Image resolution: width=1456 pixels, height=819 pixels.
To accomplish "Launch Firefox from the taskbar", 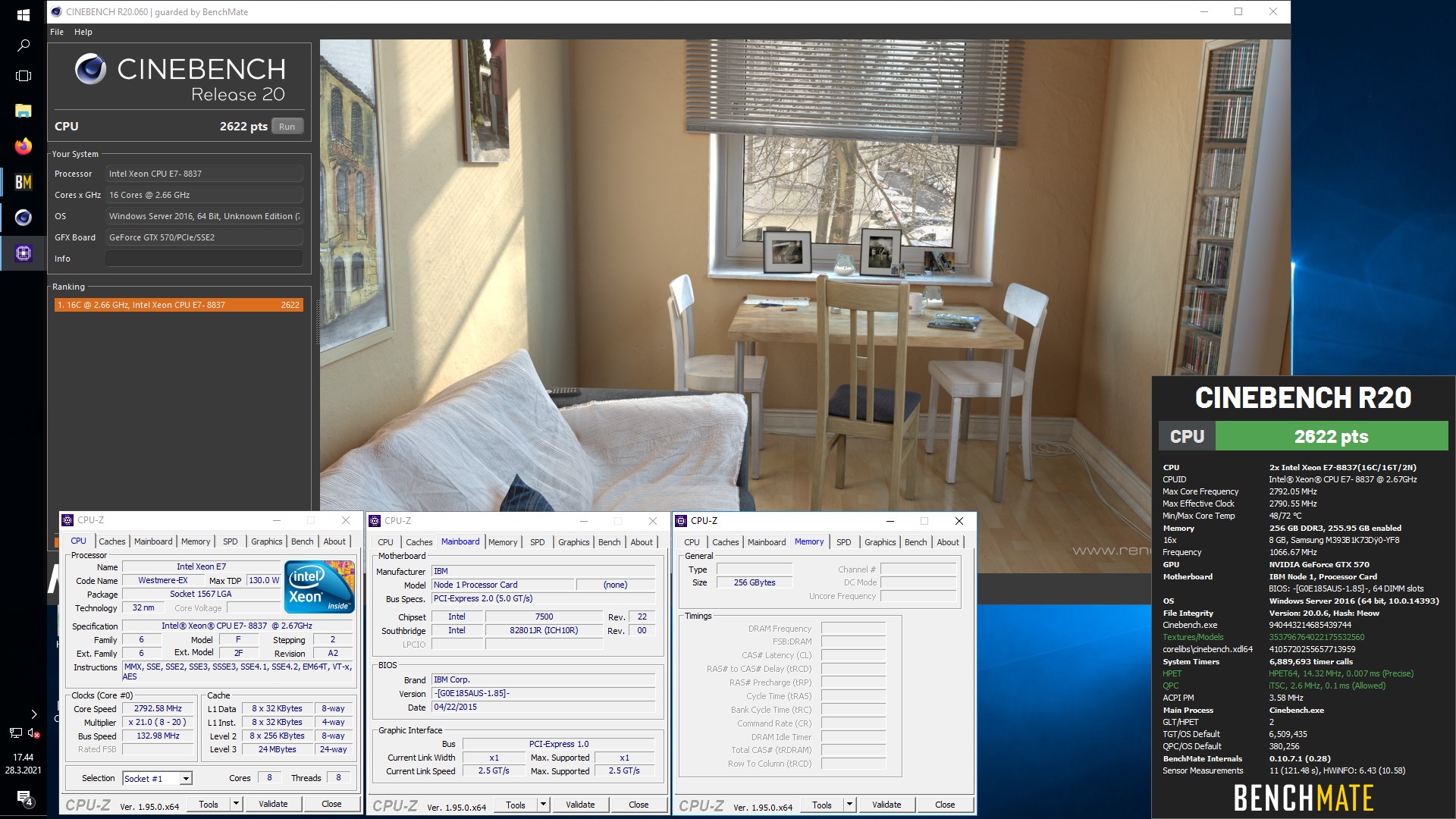I will coord(23,146).
